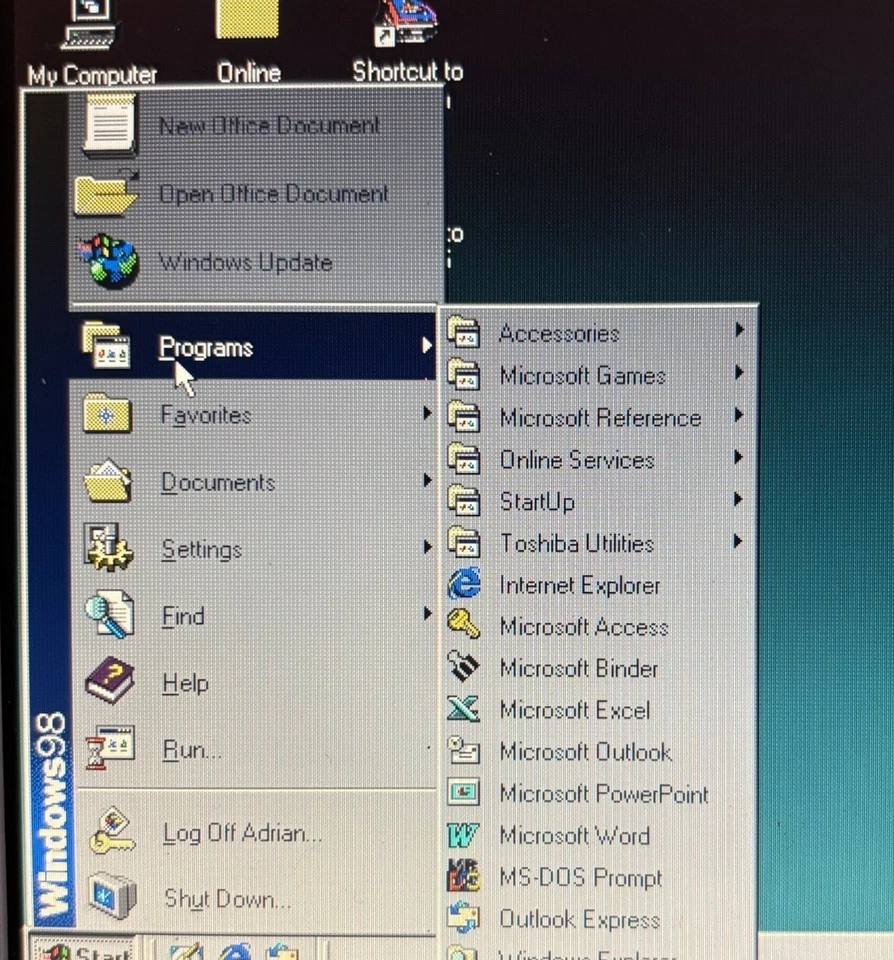Open Microsoft Access
Screen dimensions: 894x960
(583, 627)
